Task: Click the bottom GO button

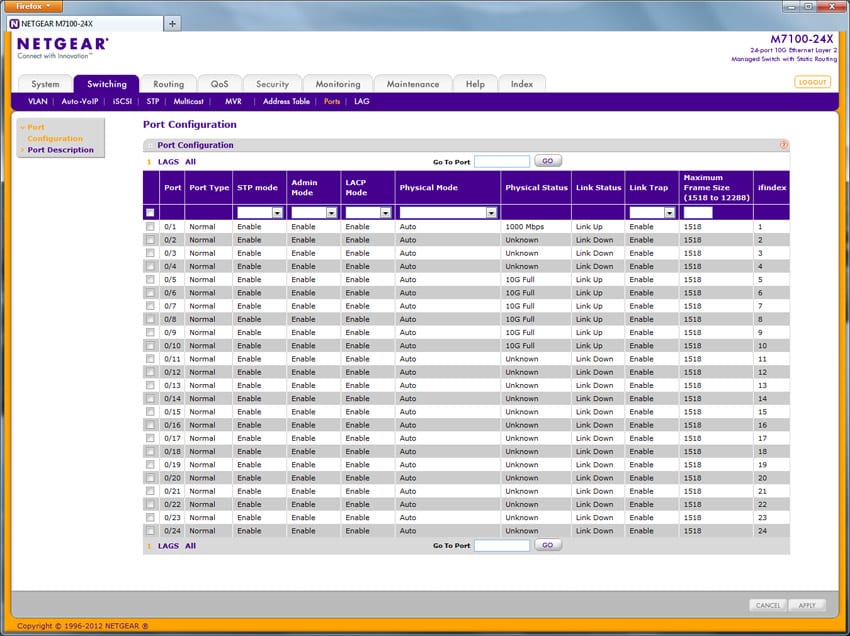Action: 548,545
